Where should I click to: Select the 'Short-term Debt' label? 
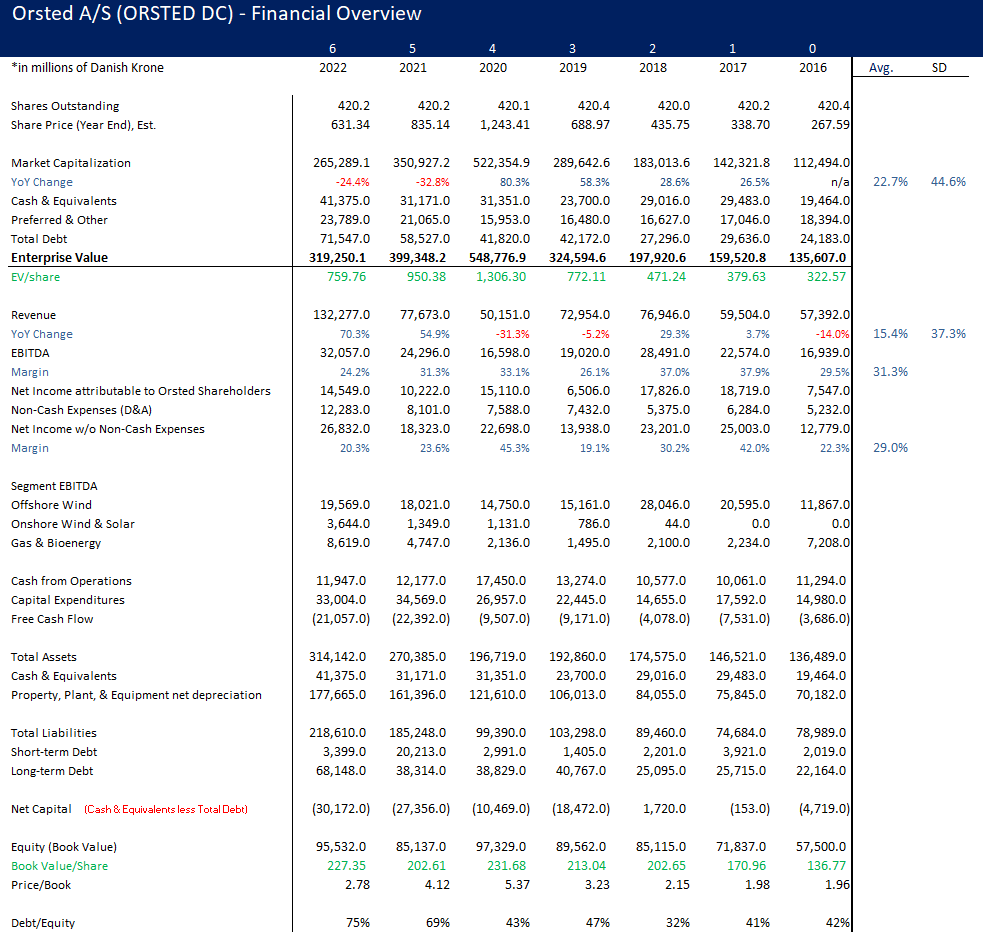pos(54,752)
